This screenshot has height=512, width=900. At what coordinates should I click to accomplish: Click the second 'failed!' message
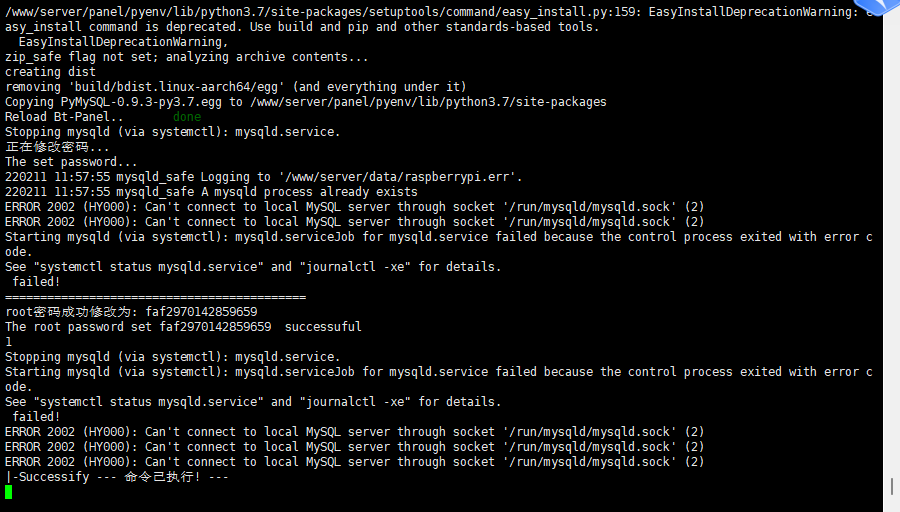coord(36,417)
